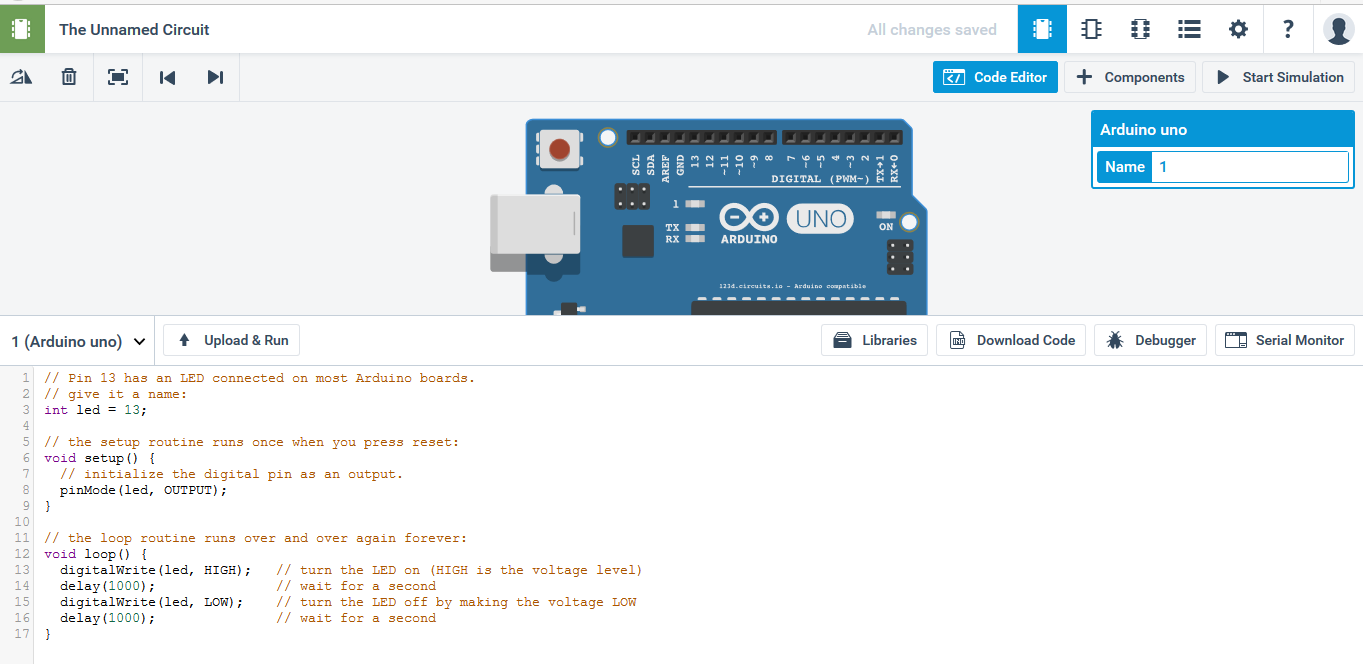Rotate the selected component
The width and height of the screenshot is (1363, 664).
21,77
